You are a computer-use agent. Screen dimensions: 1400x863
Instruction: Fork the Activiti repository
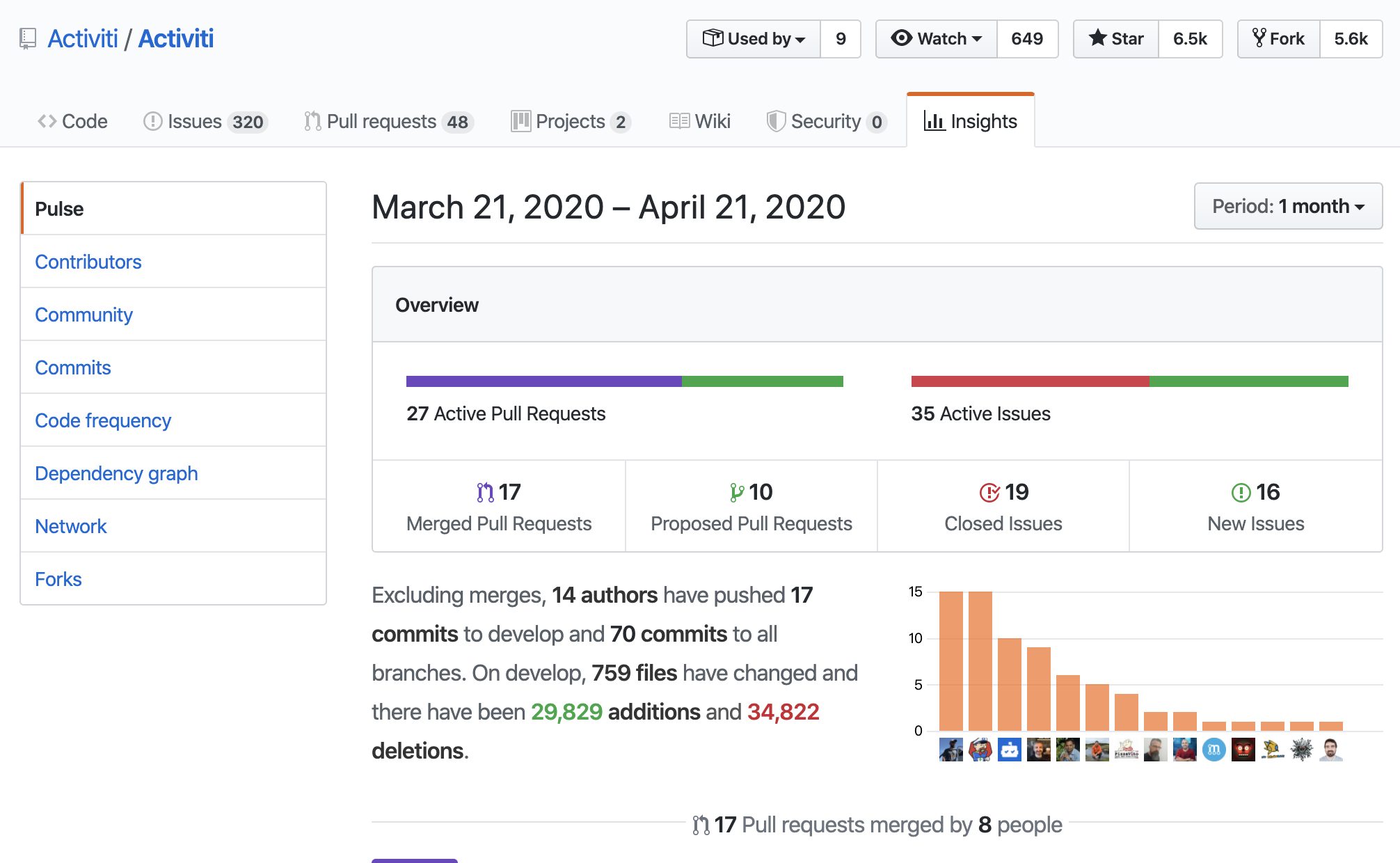[x=1279, y=39]
